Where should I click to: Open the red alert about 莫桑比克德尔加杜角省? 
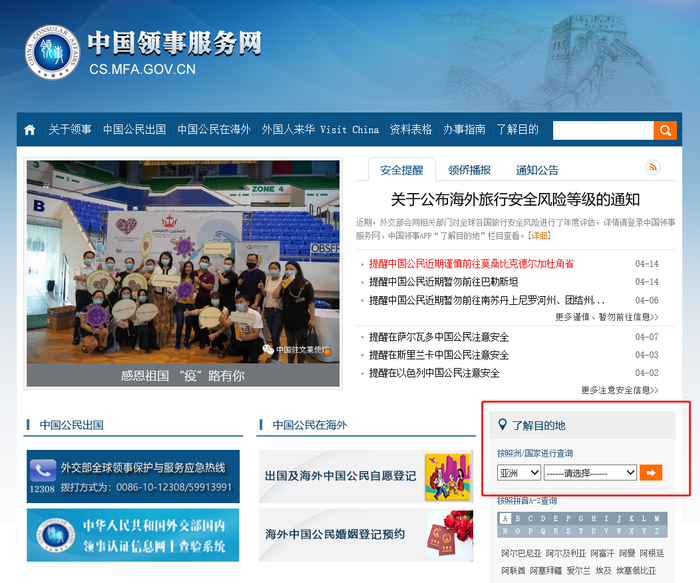(x=471, y=264)
